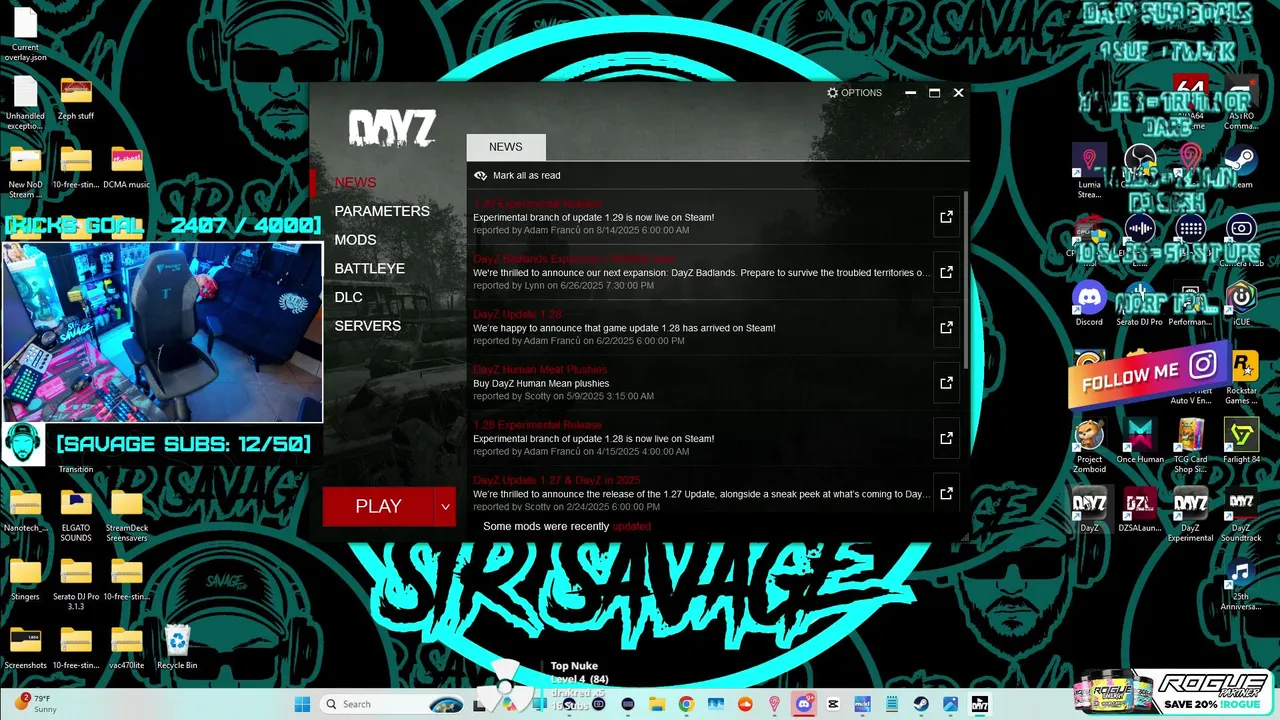
Task: Open 'DayZ Human Meat Plushies' headline
Action: pyautogui.click(x=540, y=370)
